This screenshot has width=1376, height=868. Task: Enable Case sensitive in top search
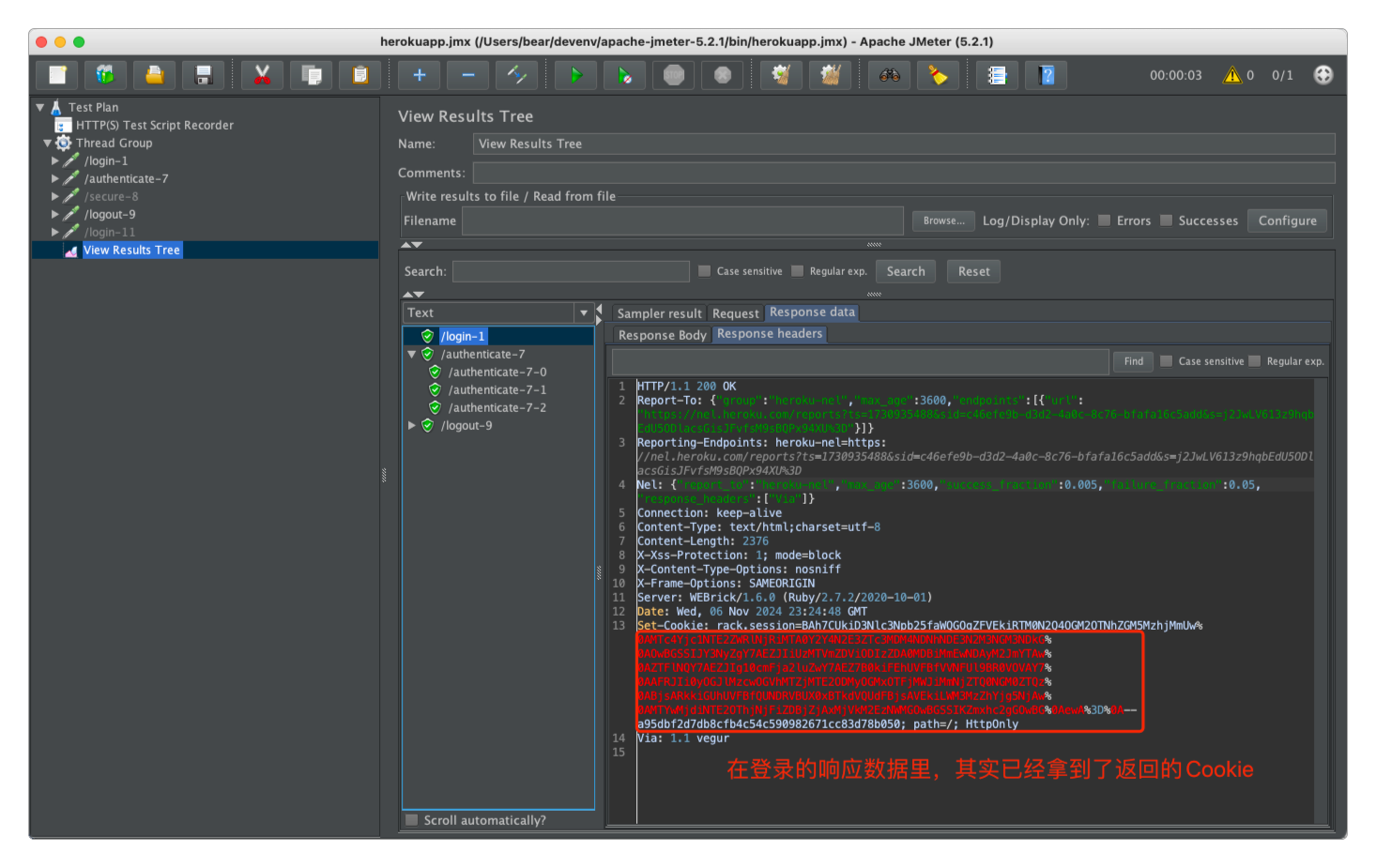click(705, 271)
